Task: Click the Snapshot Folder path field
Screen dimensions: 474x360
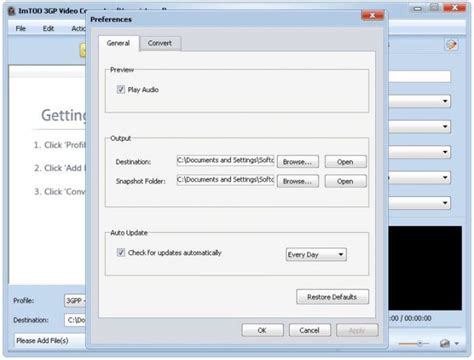Action: coord(225,180)
